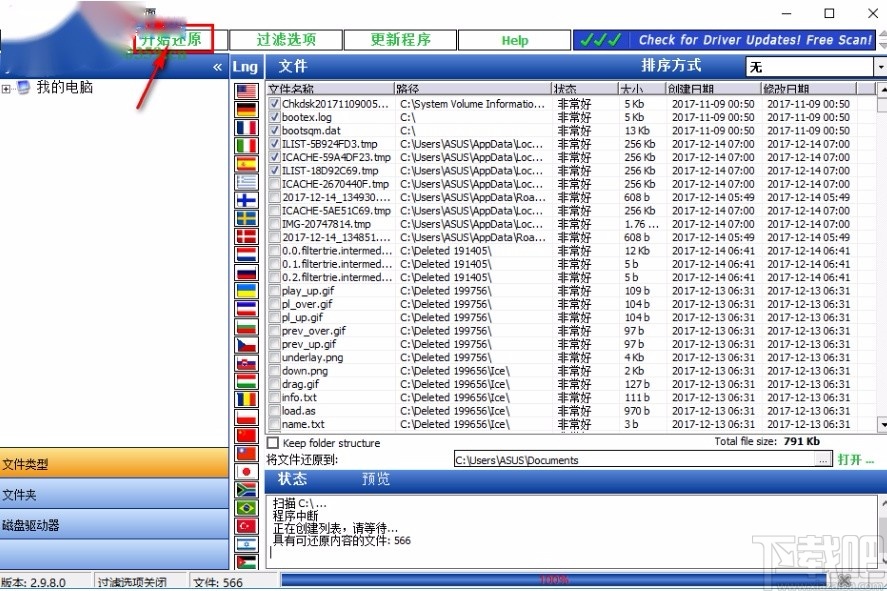Select the Italian language flag

pyautogui.click(x=246, y=146)
